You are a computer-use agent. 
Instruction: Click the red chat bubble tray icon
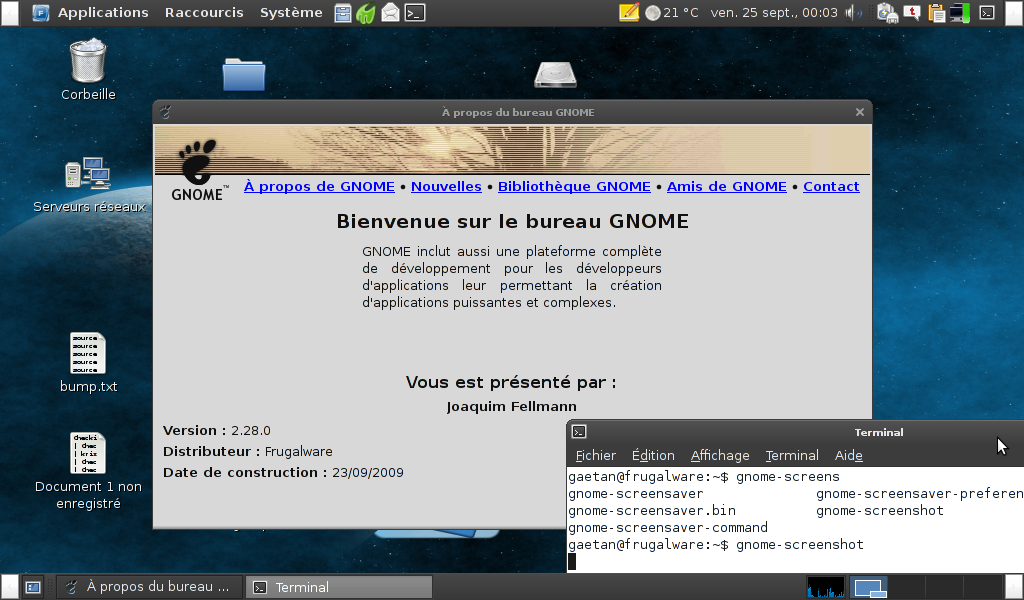(x=912, y=12)
